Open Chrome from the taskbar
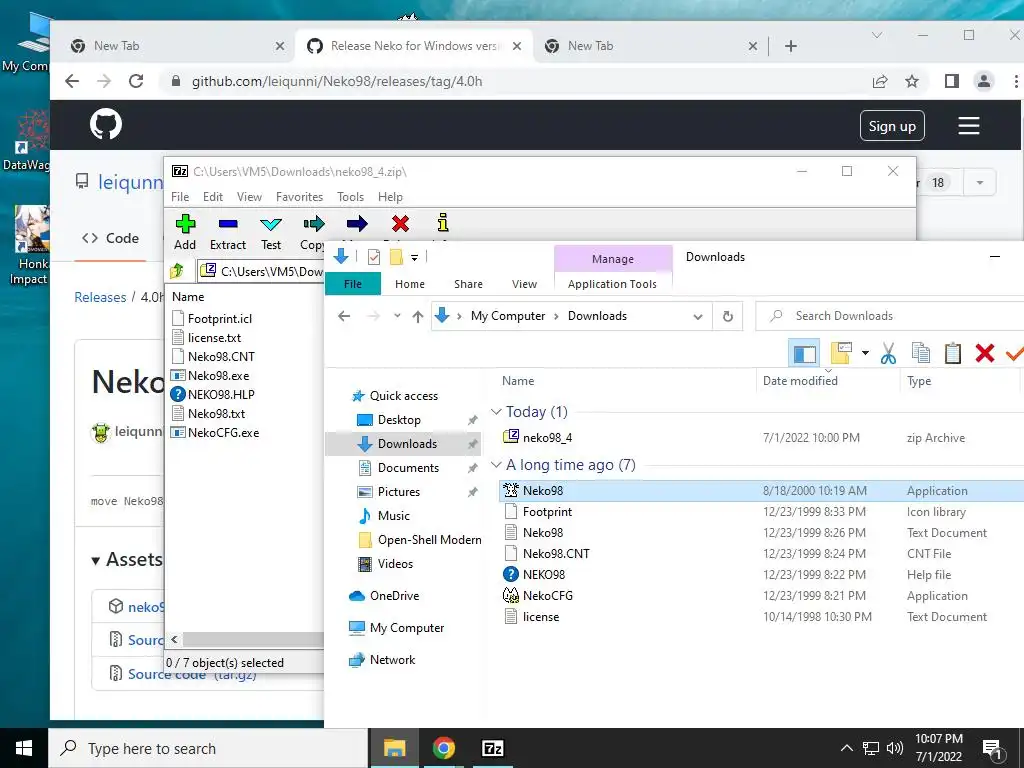 [443, 748]
